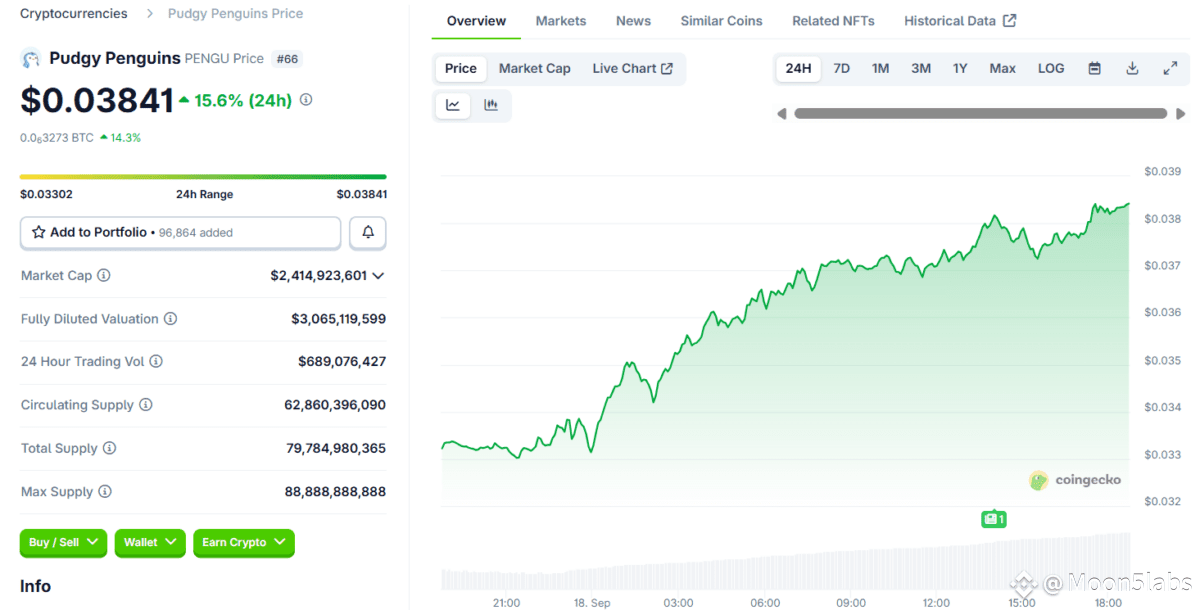Show Fully Diluted Valuation info icon

[x=170, y=319]
